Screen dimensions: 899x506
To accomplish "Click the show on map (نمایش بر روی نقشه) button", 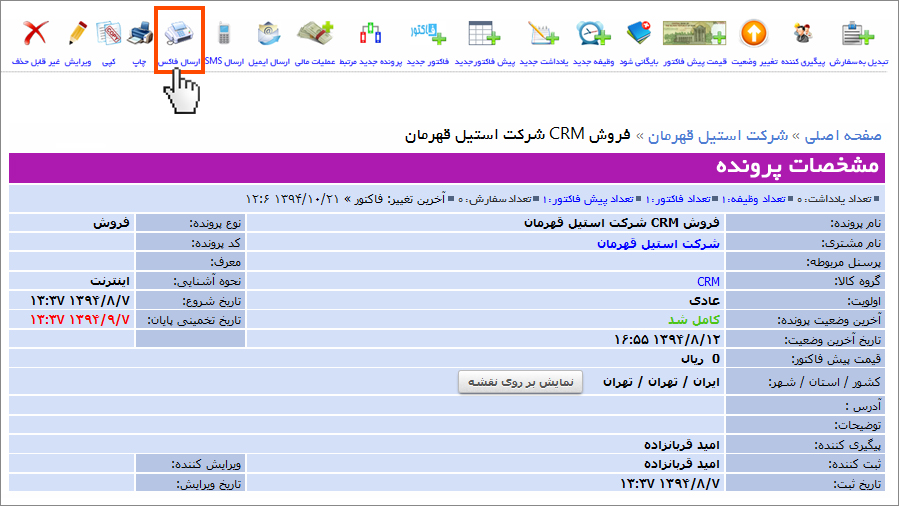I will [x=520, y=382].
